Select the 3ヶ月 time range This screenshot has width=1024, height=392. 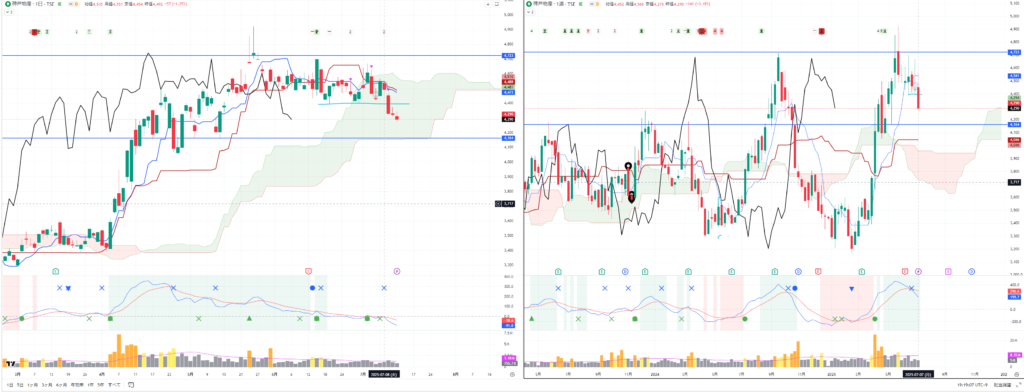pos(47,385)
